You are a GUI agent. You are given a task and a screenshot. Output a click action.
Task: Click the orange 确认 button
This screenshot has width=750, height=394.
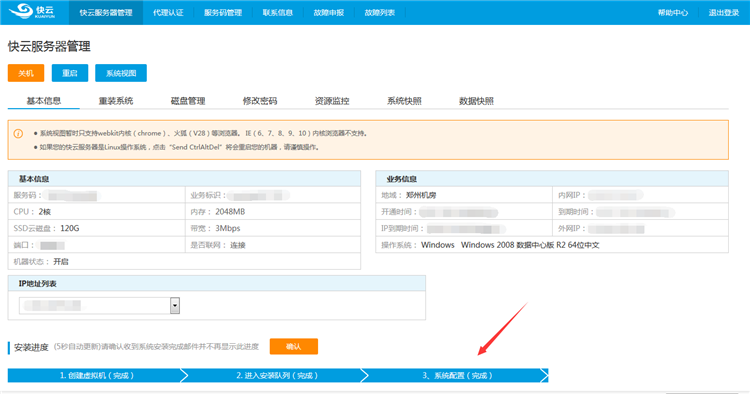(x=294, y=347)
